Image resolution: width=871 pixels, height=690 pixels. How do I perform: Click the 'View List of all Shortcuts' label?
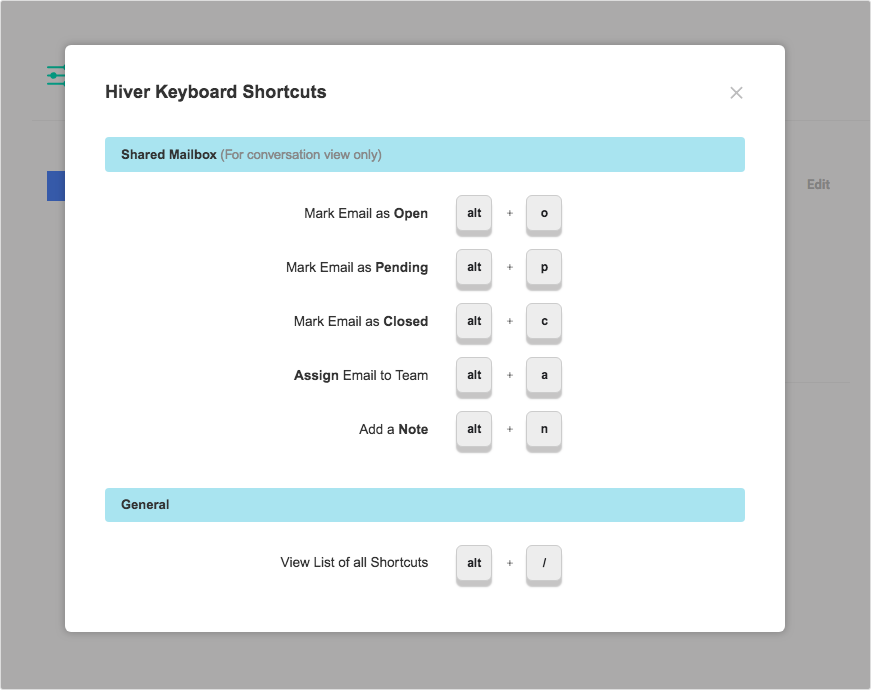point(354,563)
